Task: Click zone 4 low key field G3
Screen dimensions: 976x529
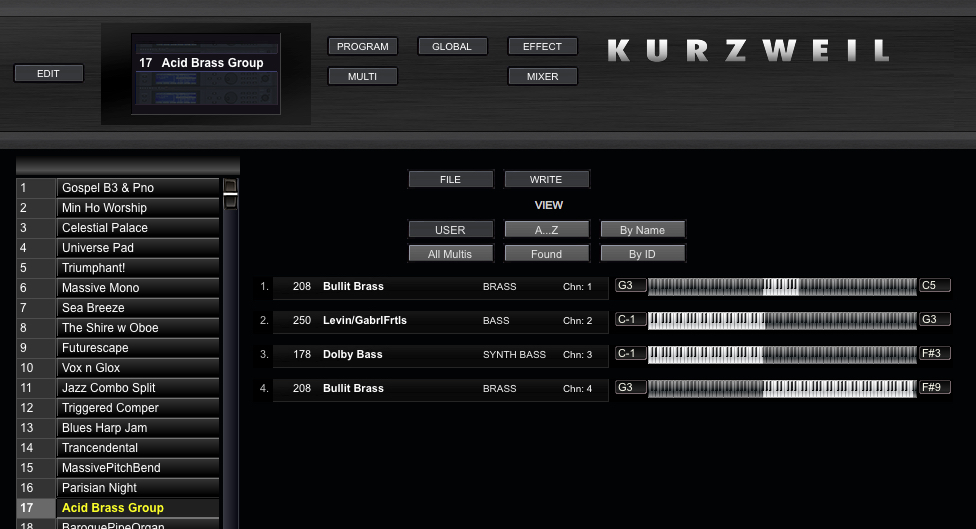Action: (631, 387)
